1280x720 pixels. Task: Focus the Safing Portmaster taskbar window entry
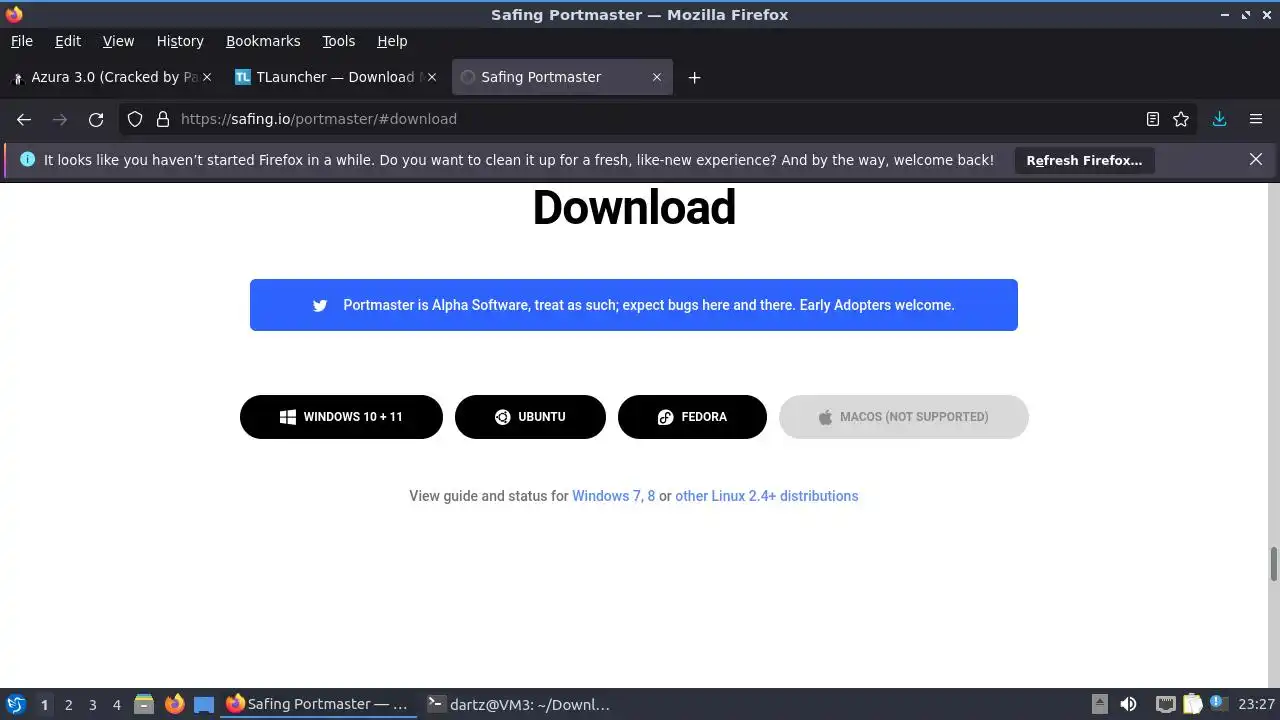coord(318,704)
